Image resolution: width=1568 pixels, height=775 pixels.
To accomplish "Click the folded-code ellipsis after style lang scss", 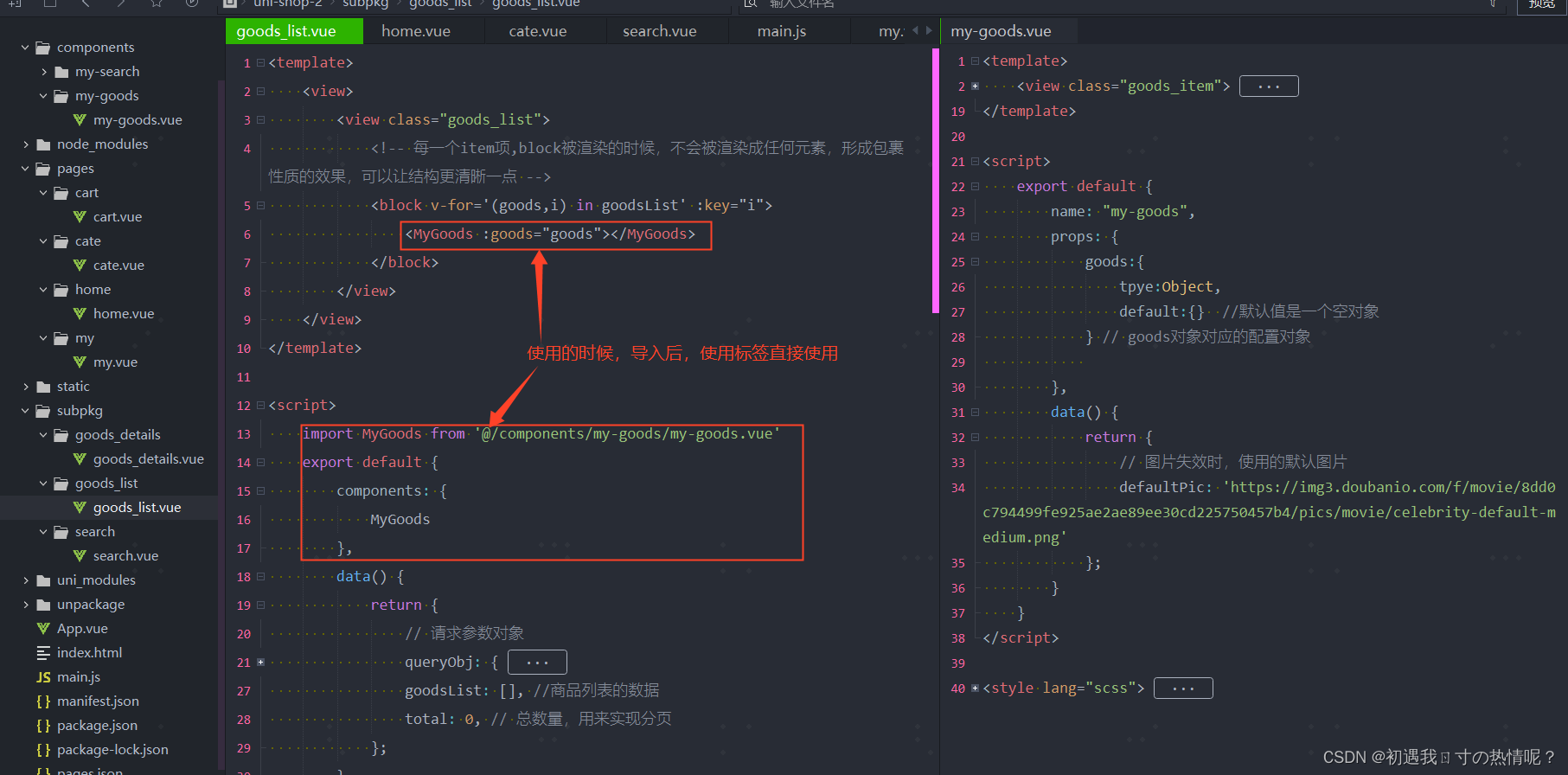I will click(1183, 689).
